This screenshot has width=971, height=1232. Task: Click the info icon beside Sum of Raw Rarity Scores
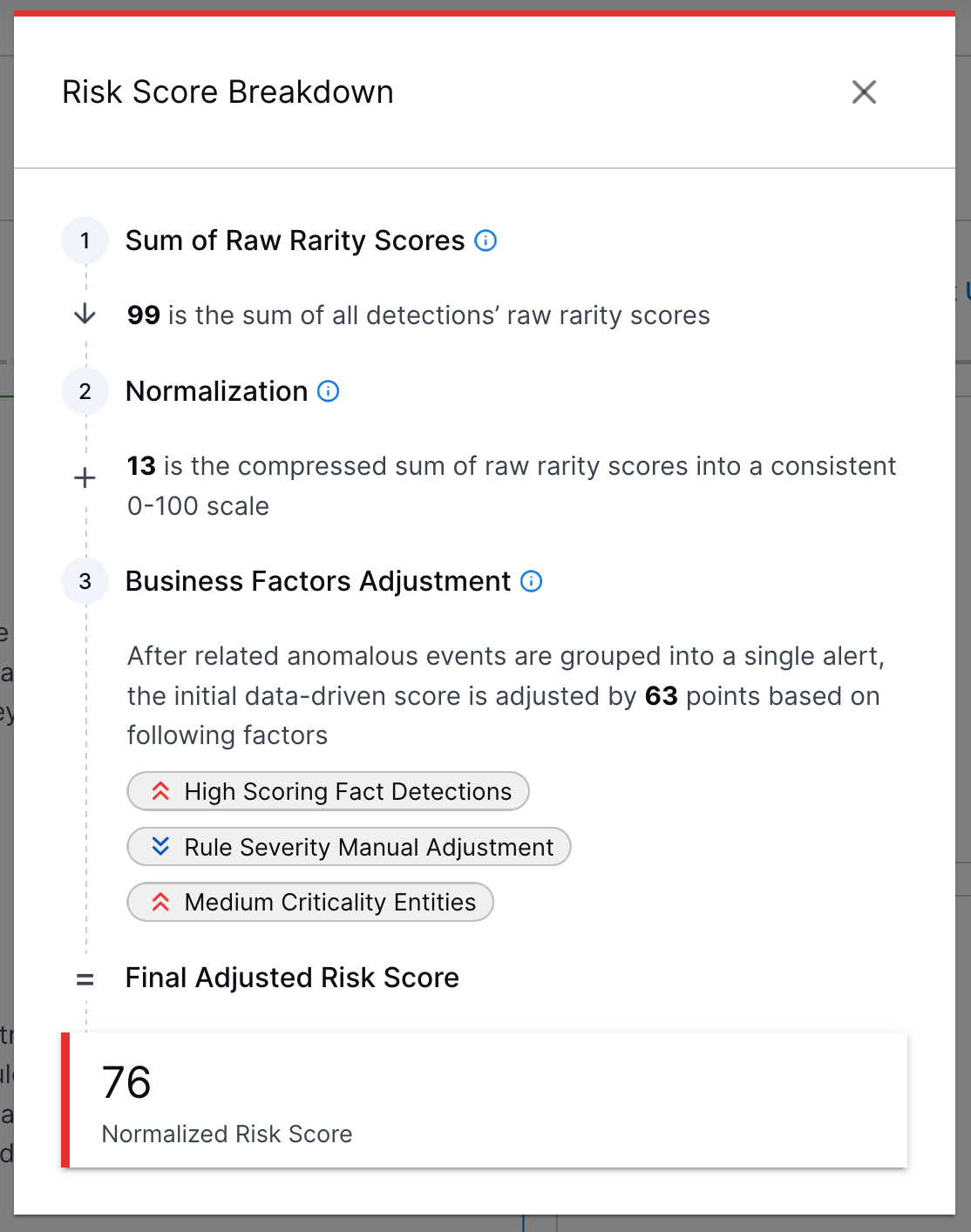pyautogui.click(x=485, y=241)
